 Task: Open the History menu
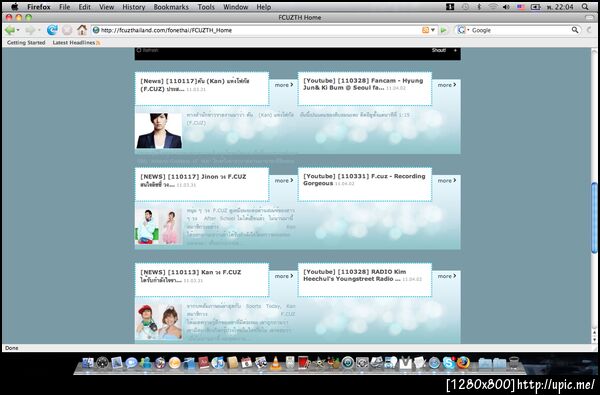(x=134, y=7)
